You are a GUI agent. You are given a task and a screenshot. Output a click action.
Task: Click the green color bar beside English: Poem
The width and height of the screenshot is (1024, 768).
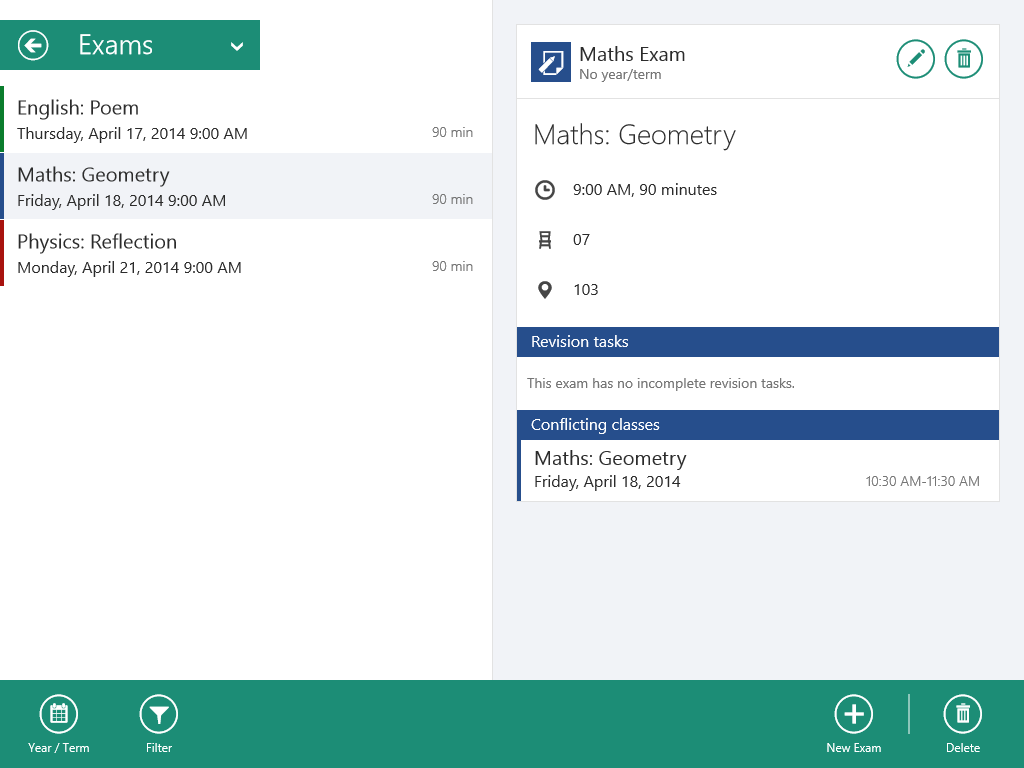[x=2, y=119]
